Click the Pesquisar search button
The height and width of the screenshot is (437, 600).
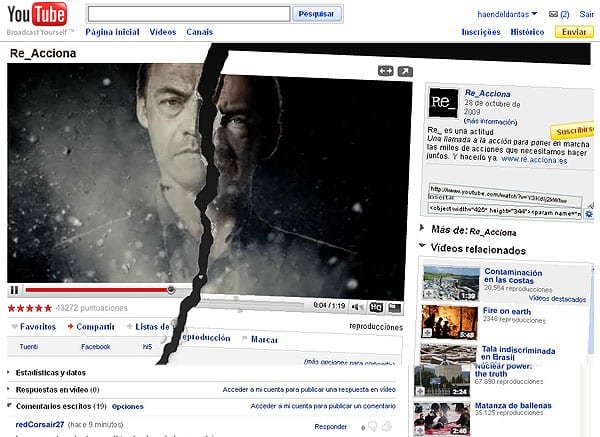point(316,14)
